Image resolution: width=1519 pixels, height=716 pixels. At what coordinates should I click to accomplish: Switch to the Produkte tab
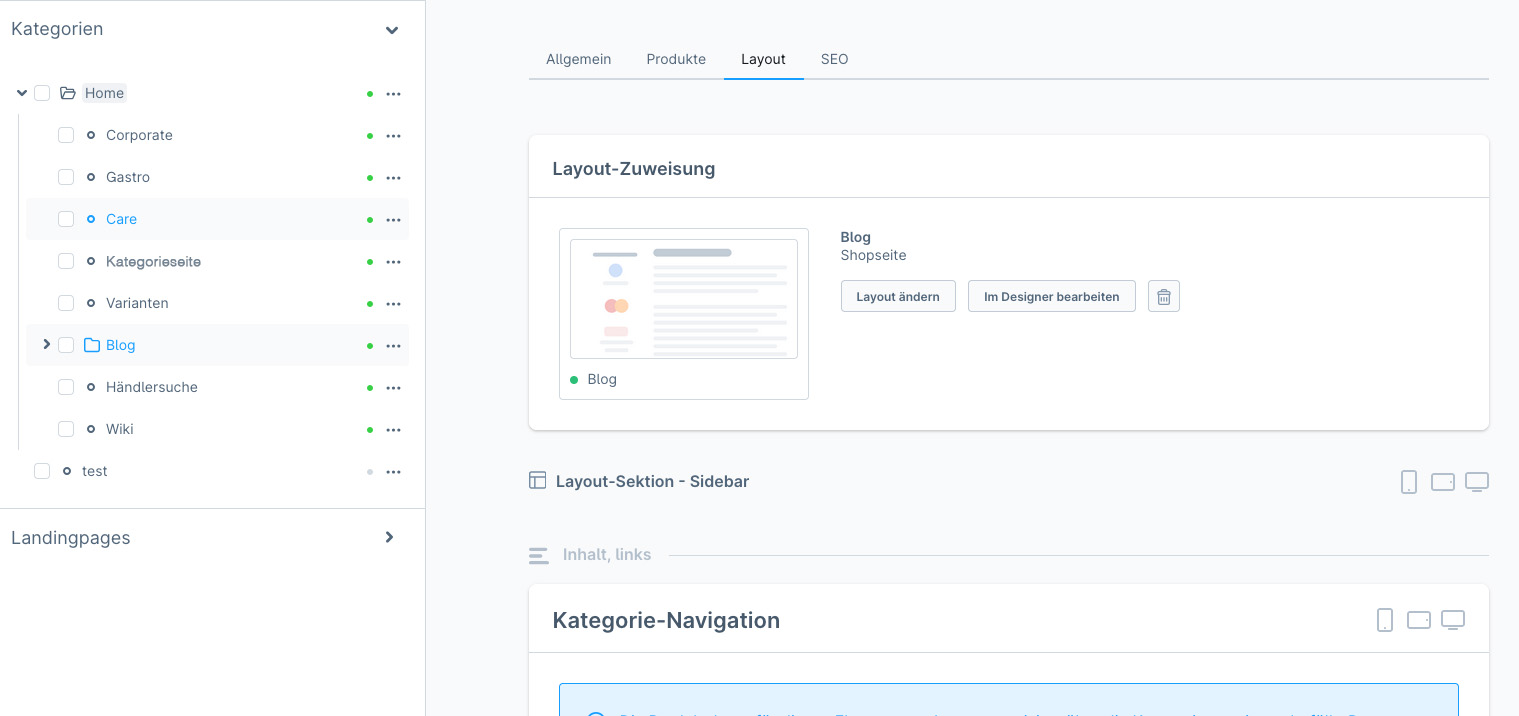point(676,59)
